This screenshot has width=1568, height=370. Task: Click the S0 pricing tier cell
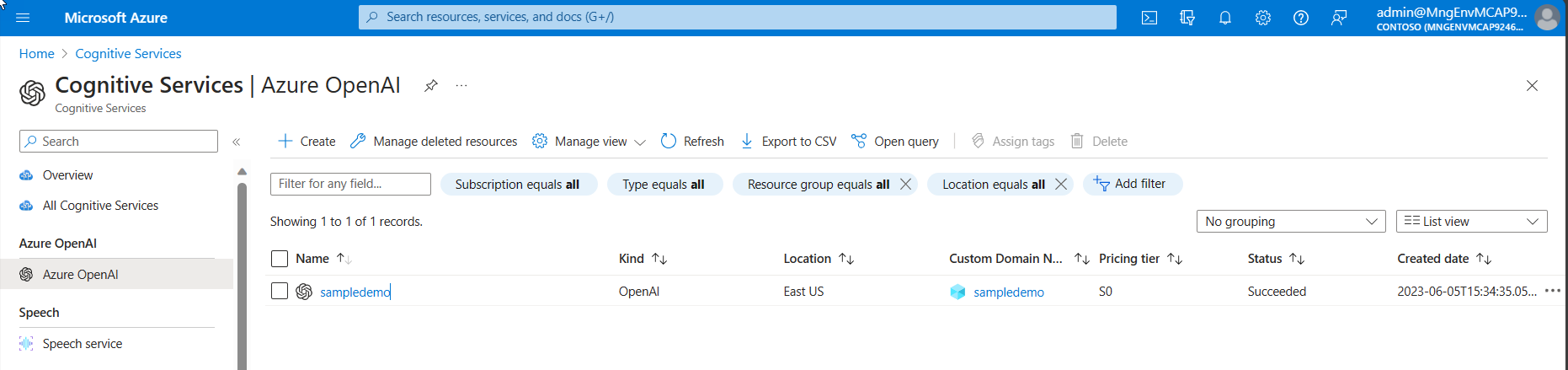click(1106, 292)
